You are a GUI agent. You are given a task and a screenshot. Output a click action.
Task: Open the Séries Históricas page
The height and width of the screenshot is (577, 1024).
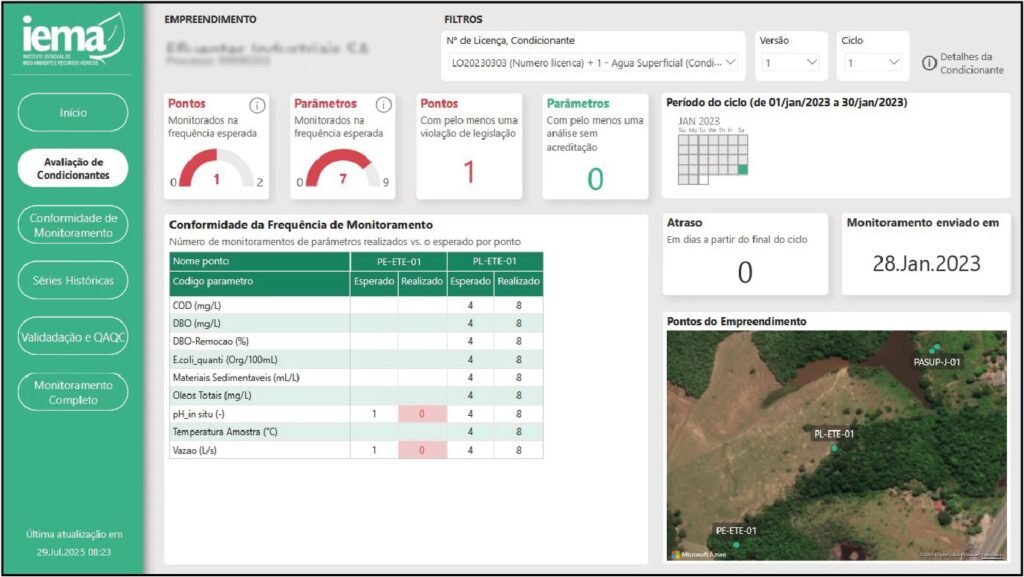click(x=73, y=281)
